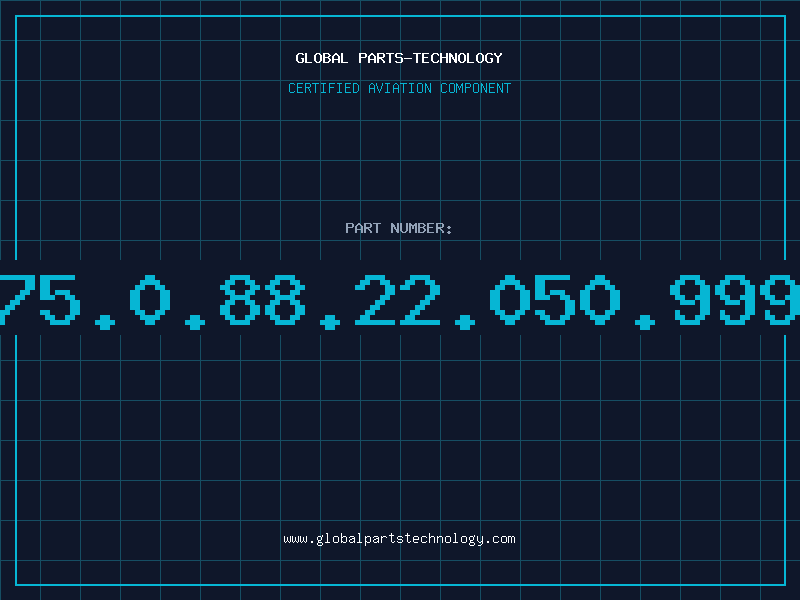Open the www.globalpartstechnology.com link
800x600 pixels.
[x=399, y=539]
